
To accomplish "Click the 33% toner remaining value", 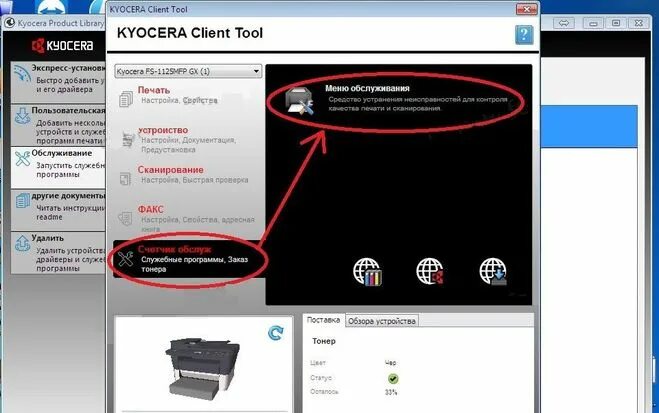I will click(x=390, y=392).
